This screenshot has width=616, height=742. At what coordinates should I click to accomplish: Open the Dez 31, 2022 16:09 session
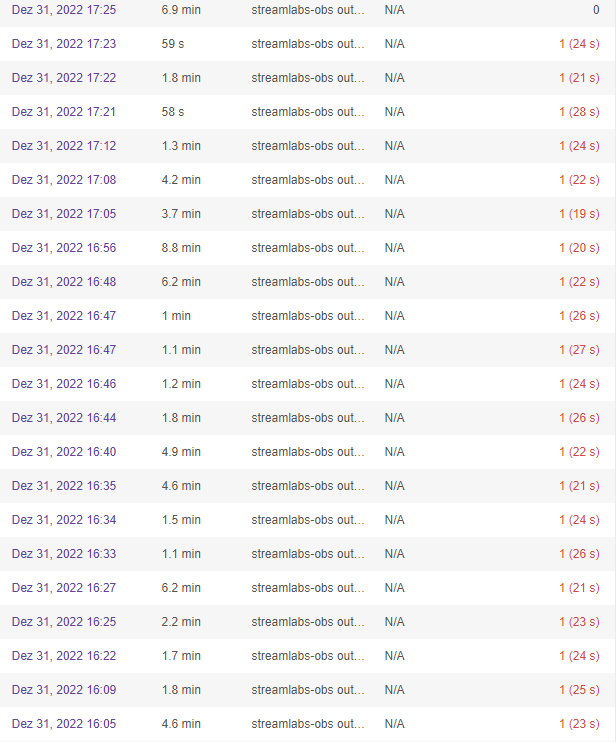tap(64, 690)
